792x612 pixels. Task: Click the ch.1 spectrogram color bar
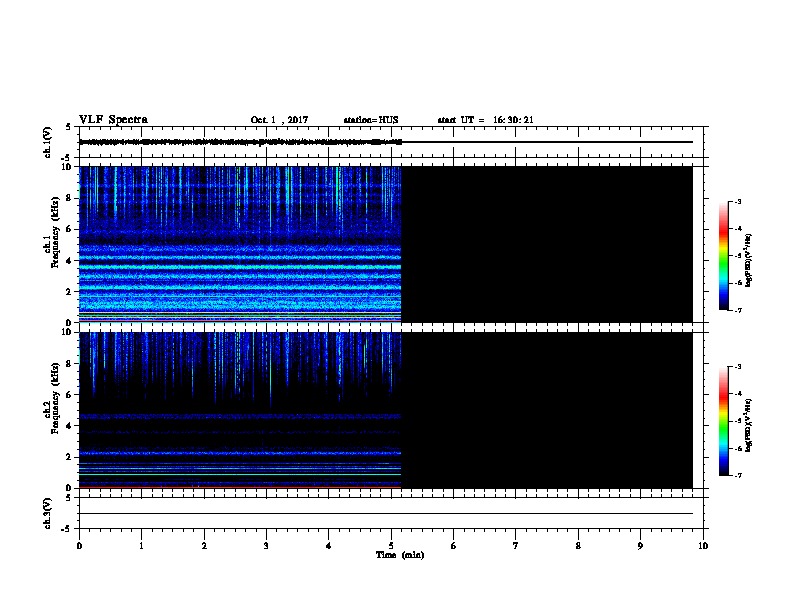click(724, 256)
